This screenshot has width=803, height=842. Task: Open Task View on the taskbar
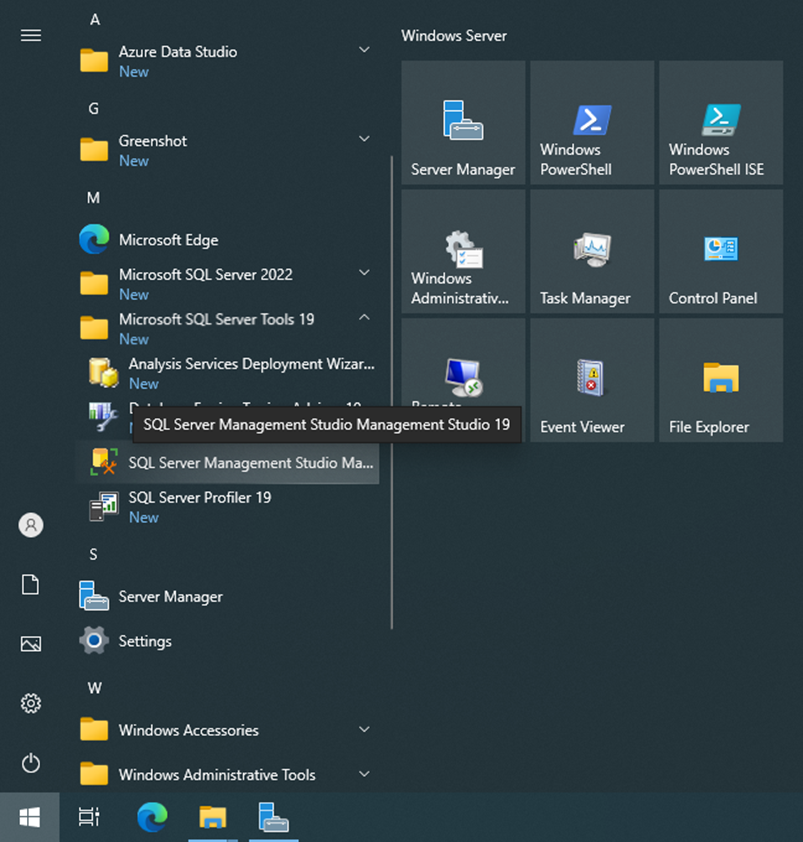pyautogui.click(x=89, y=817)
